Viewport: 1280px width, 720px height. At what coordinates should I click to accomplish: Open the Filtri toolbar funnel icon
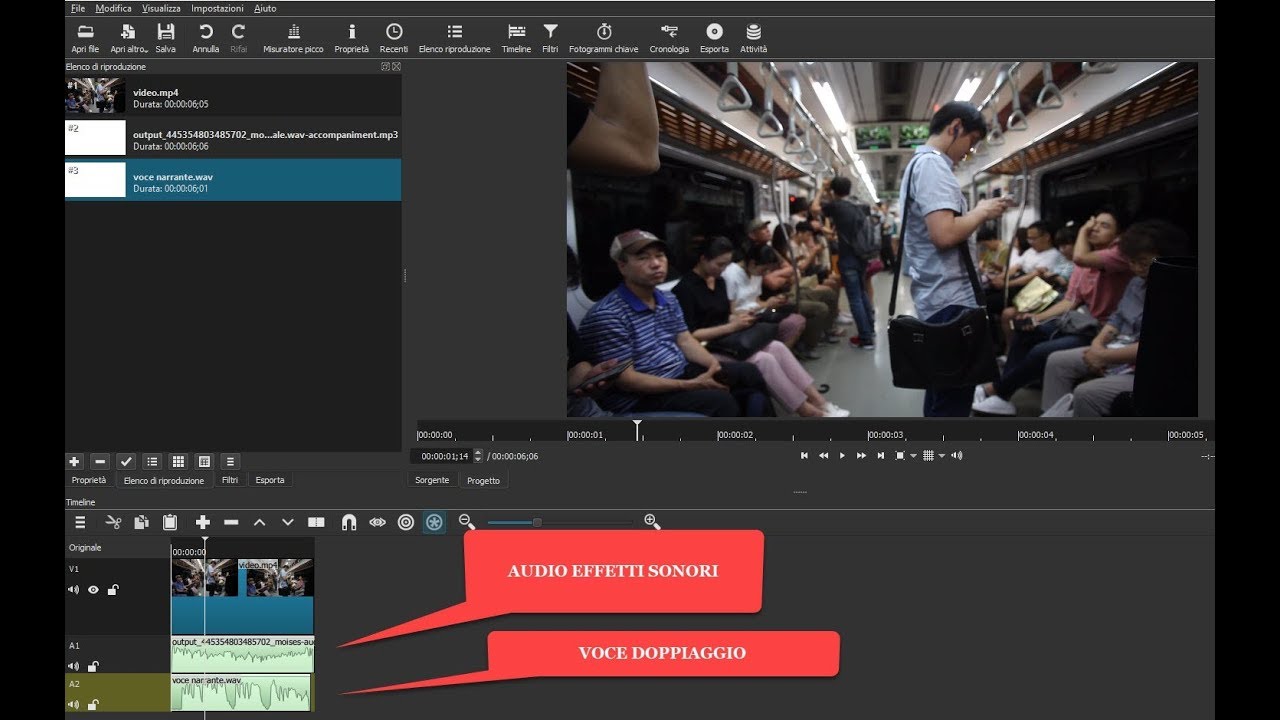[x=550, y=38]
